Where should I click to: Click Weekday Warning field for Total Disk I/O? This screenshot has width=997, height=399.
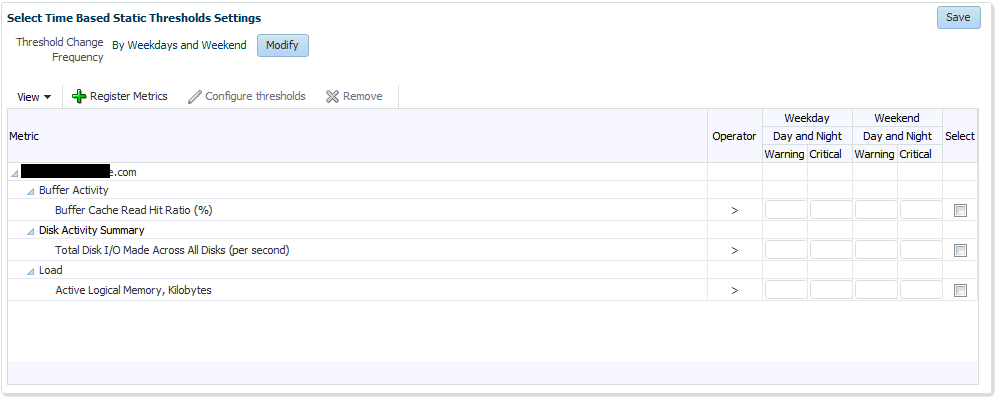pyautogui.click(x=786, y=250)
